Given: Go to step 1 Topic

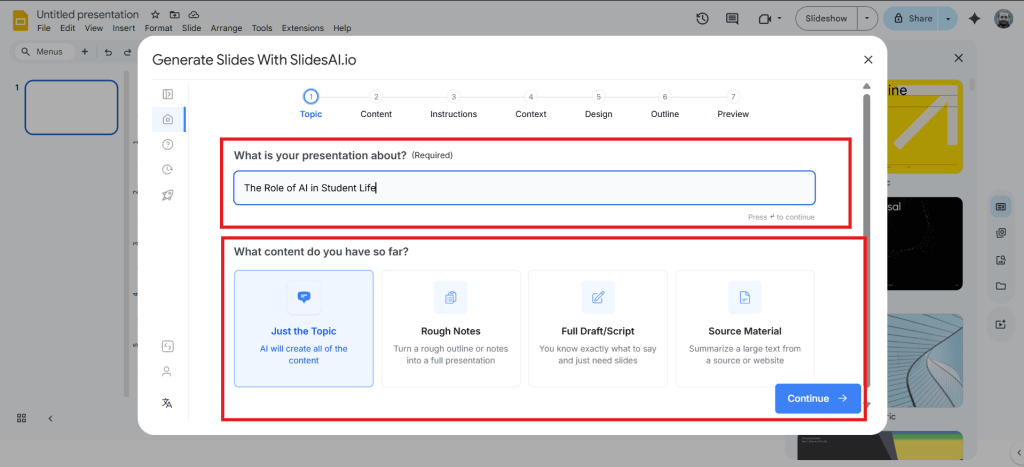Looking at the screenshot, I should [x=311, y=105].
